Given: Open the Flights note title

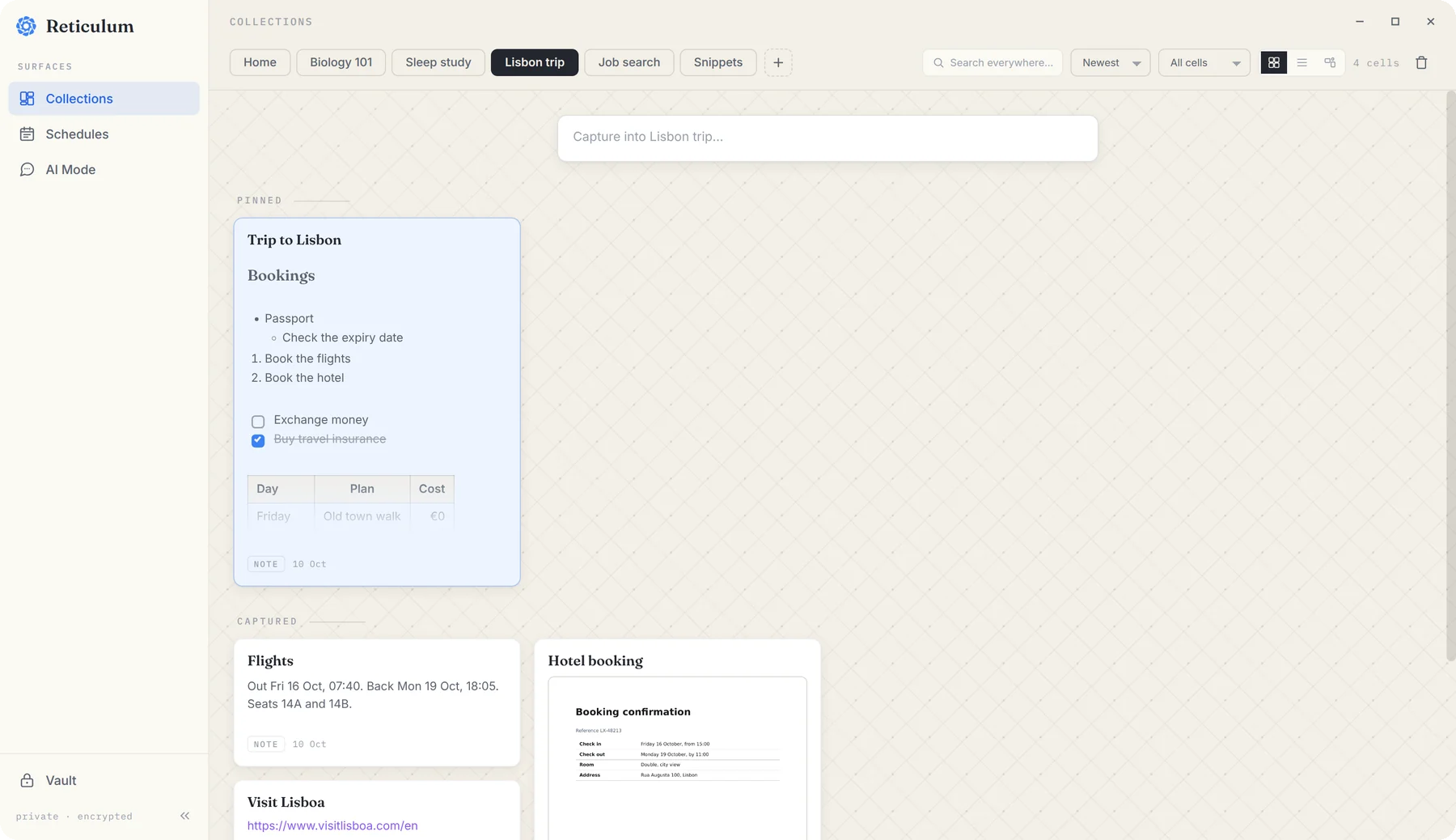Looking at the screenshot, I should [x=270, y=660].
